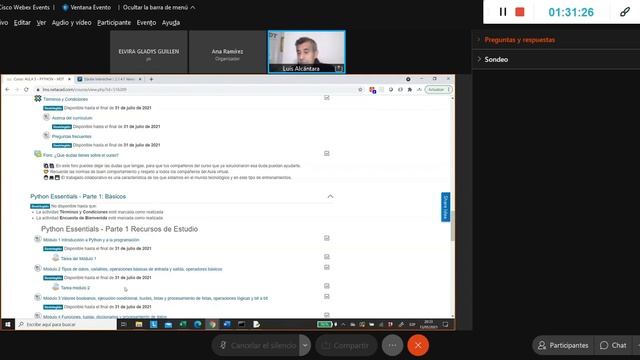Click the Chrome address bar

click(x=196, y=89)
